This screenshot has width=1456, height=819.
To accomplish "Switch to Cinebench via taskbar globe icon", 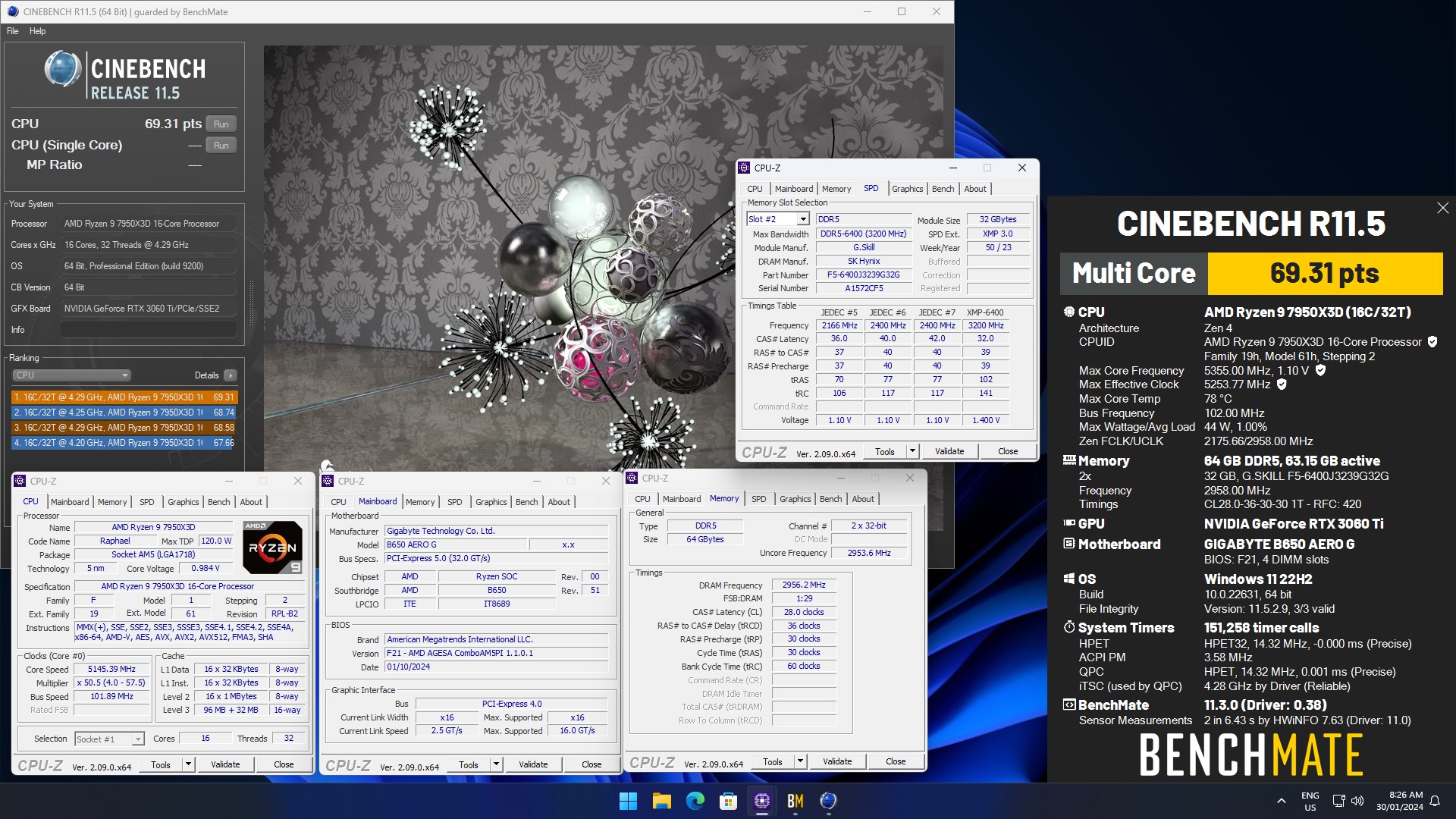I will coord(828,801).
